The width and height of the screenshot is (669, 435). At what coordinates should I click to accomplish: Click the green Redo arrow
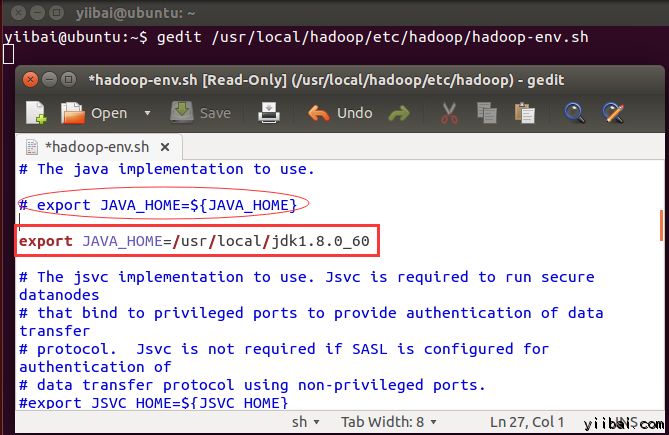pyautogui.click(x=399, y=113)
